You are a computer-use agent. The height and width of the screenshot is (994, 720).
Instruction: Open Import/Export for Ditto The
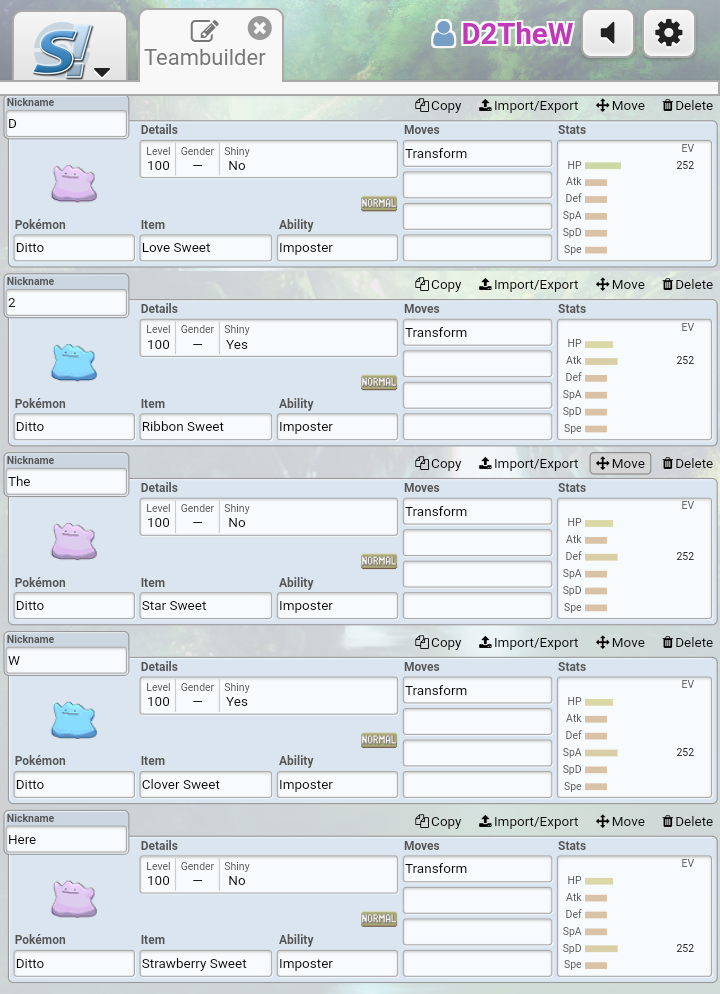[529, 463]
